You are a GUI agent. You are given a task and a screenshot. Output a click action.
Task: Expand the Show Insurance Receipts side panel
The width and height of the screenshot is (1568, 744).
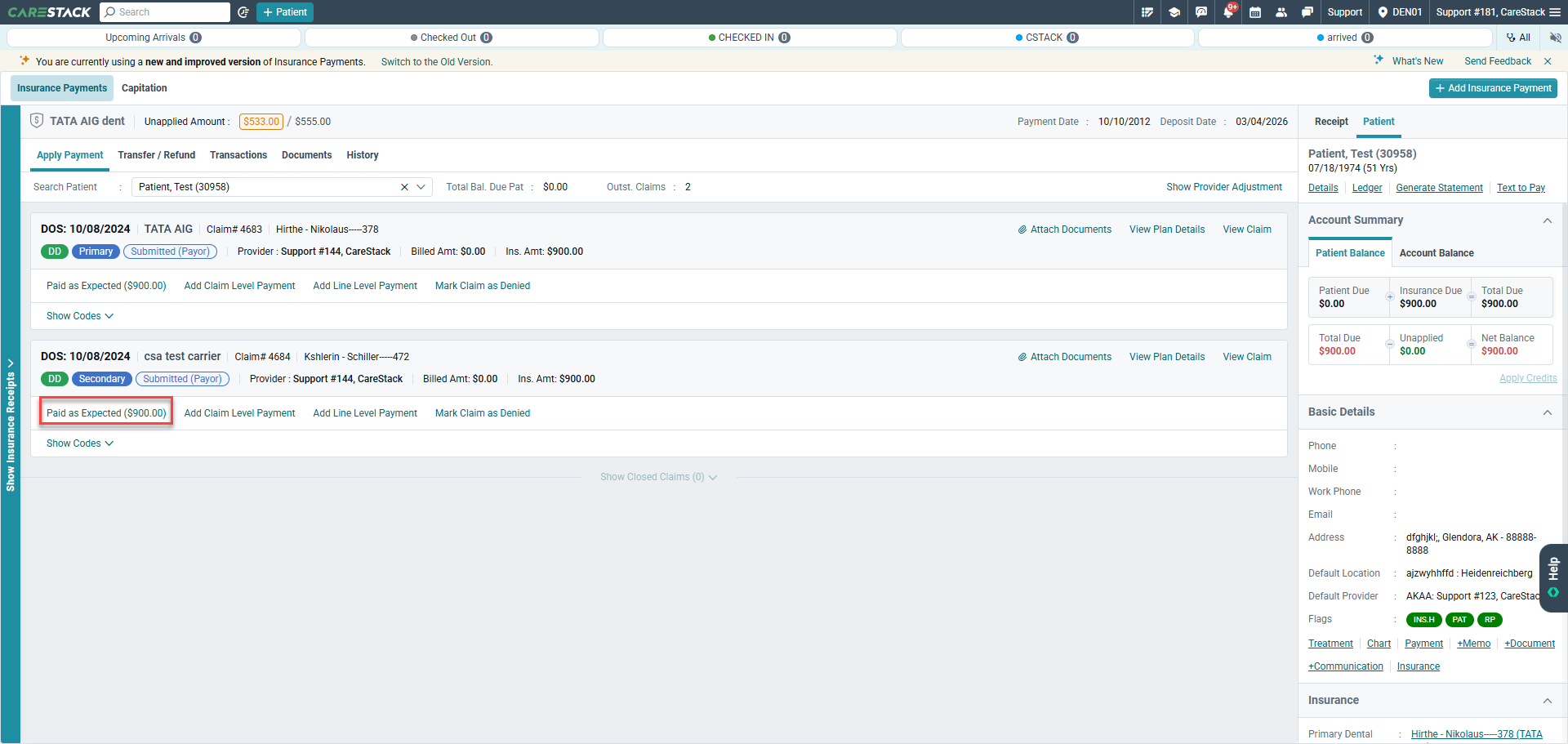(11, 425)
